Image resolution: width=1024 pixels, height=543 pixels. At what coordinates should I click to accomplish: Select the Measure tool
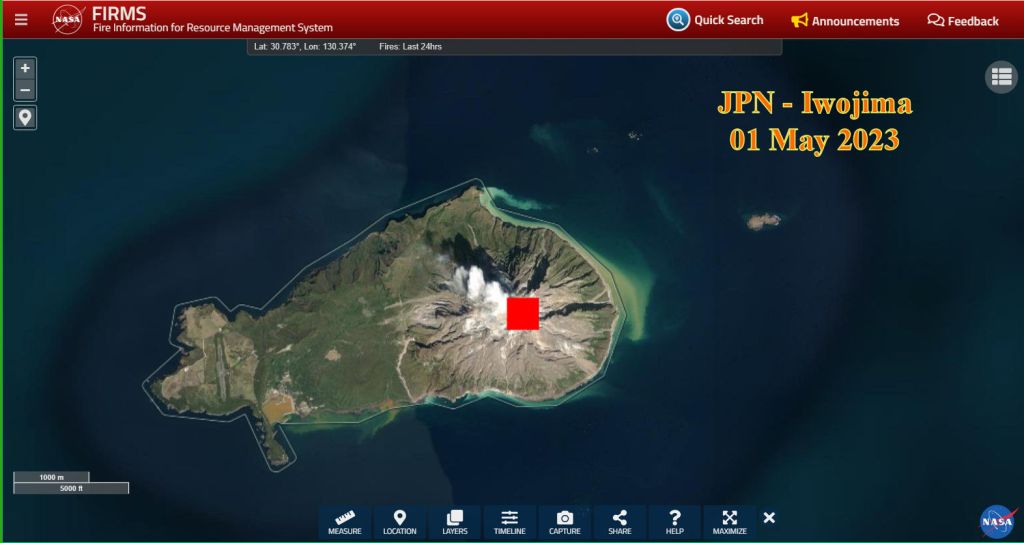coord(345,522)
